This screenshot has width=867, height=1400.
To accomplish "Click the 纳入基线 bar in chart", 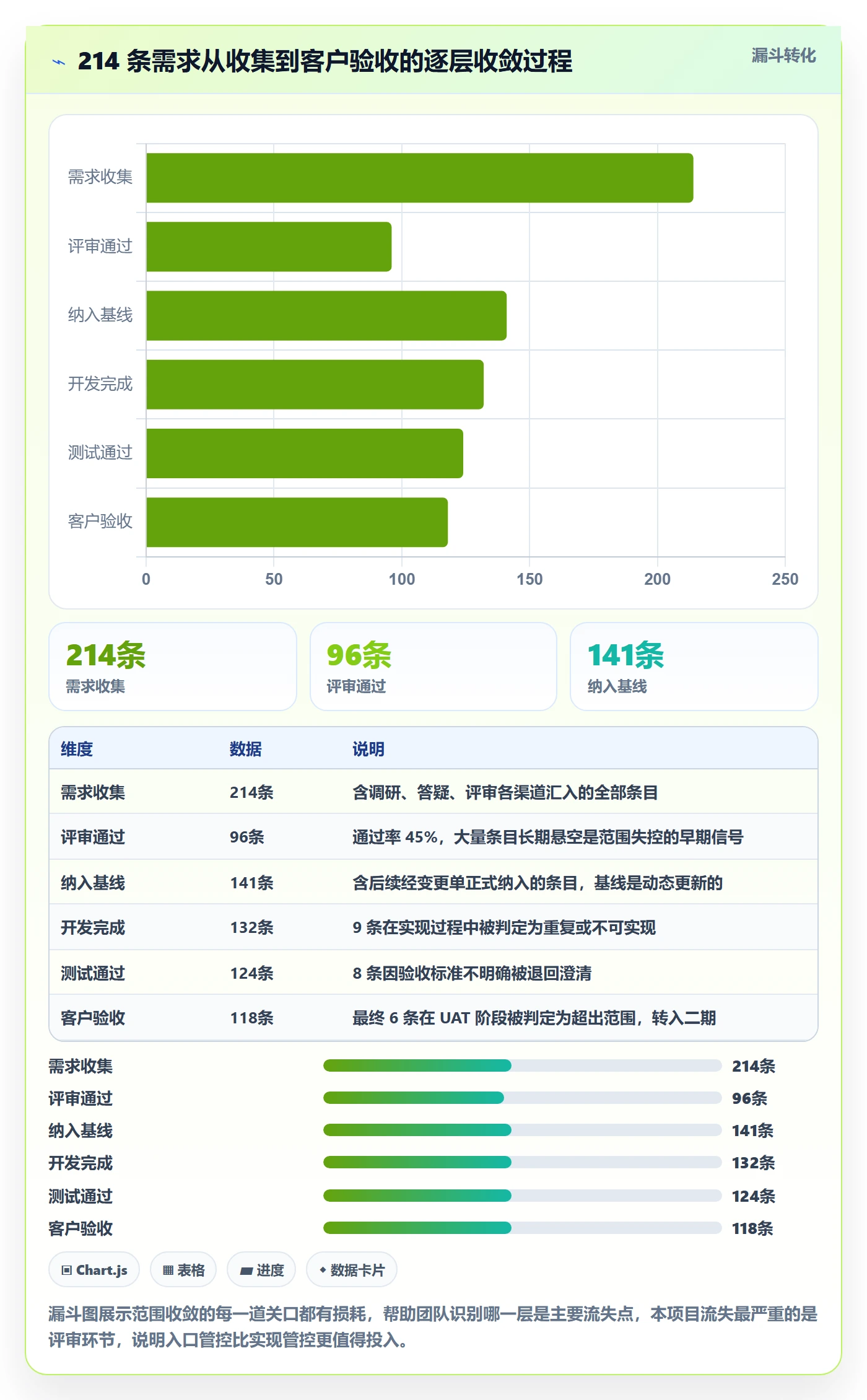I will pos(326,315).
